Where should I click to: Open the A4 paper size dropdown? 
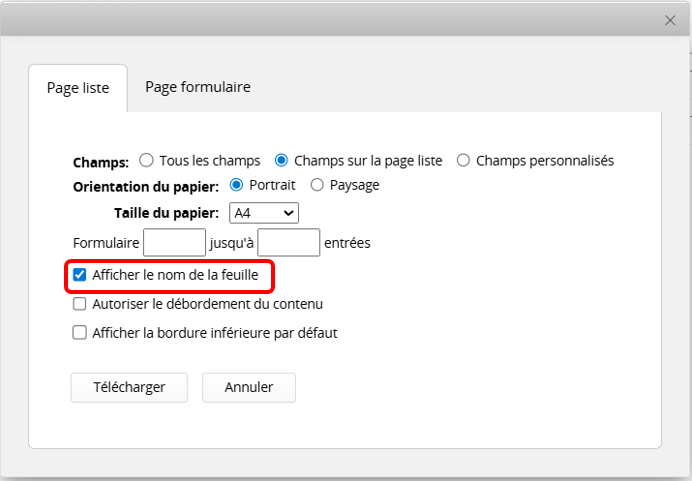tap(263, 213)
